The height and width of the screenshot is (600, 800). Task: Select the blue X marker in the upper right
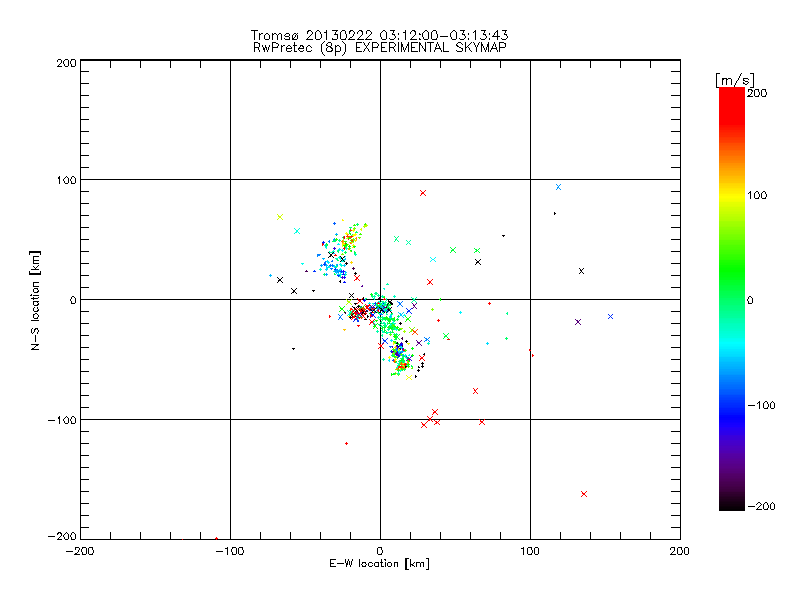558,187
